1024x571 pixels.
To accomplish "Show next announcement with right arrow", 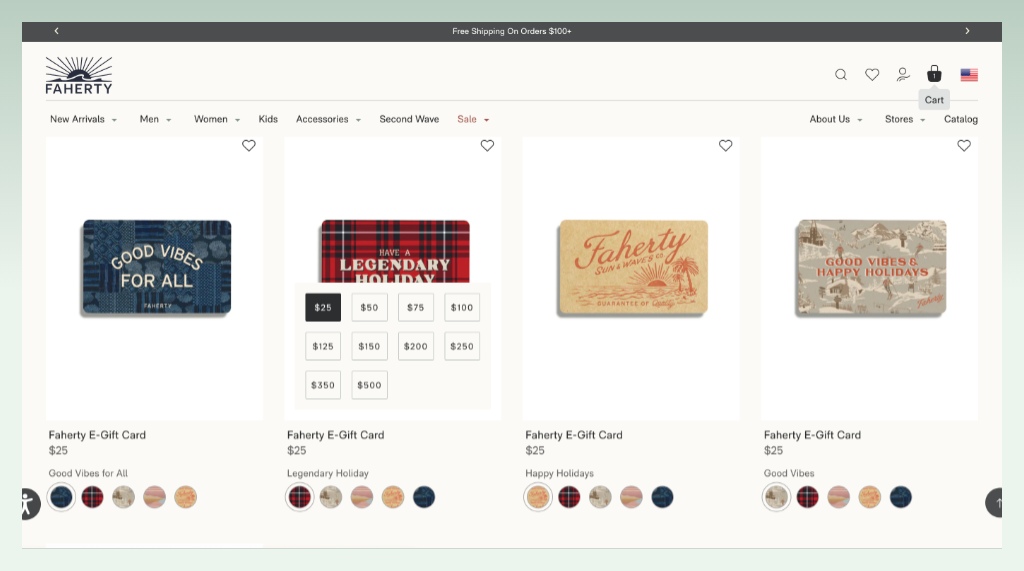I will (x=967, y=31).
